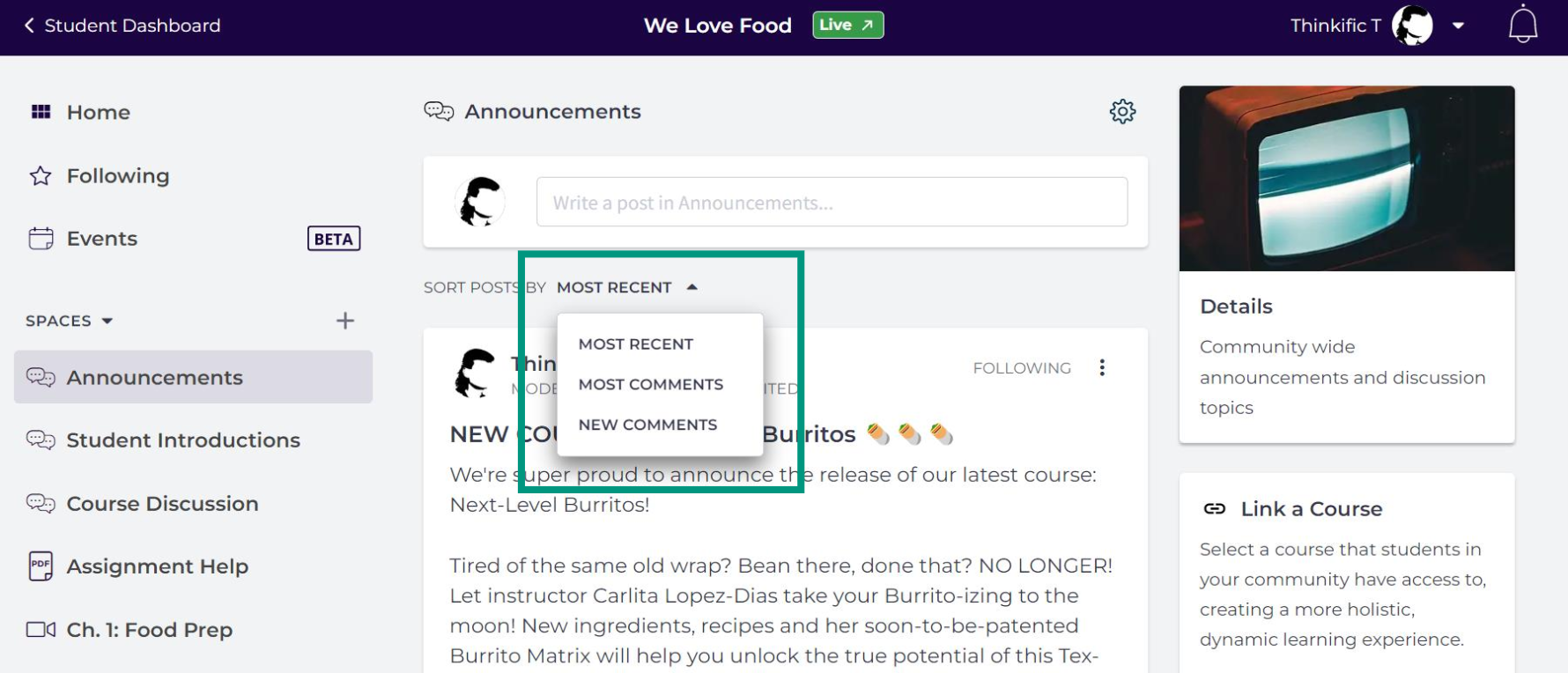Click the Following star icon
Screen dimensions: 1568x673
pos(41,176)
